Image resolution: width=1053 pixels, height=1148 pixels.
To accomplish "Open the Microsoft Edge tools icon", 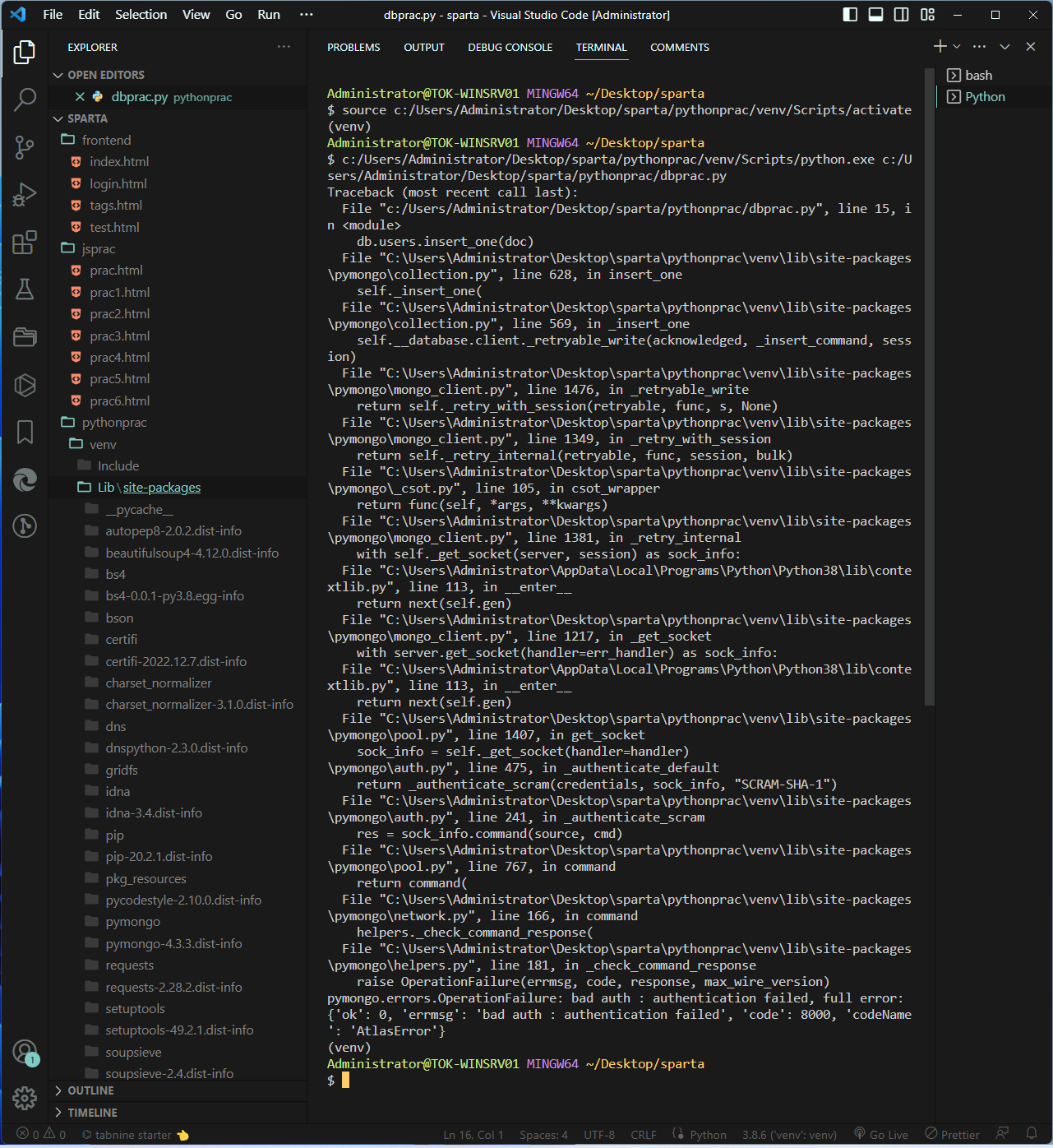I will click(25, 479).
